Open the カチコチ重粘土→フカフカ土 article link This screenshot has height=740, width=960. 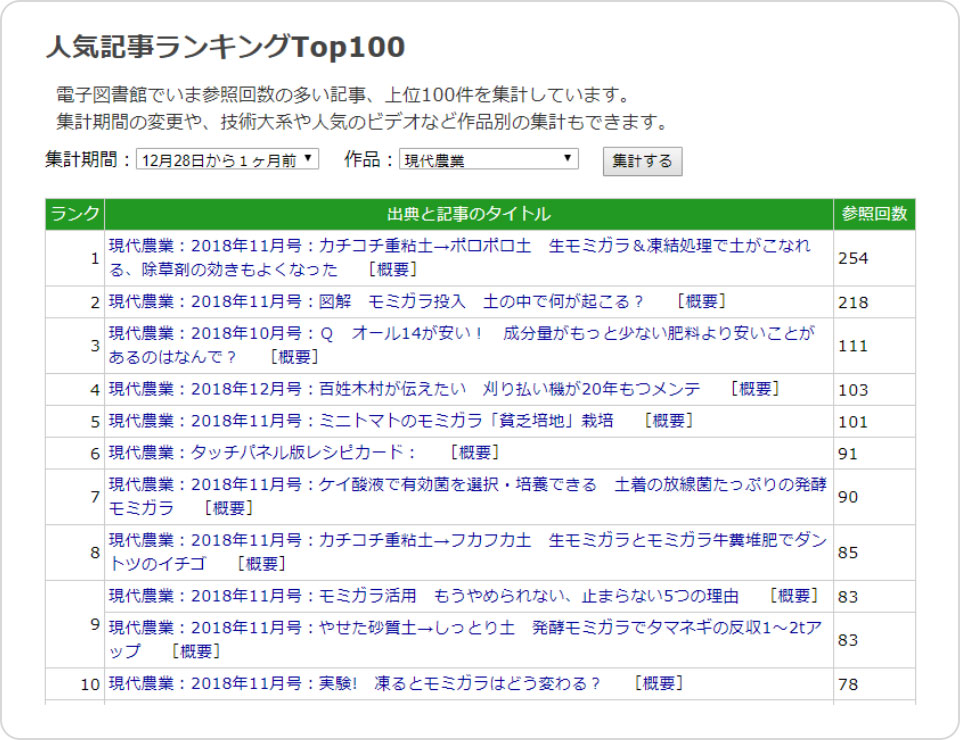[468, 551]
